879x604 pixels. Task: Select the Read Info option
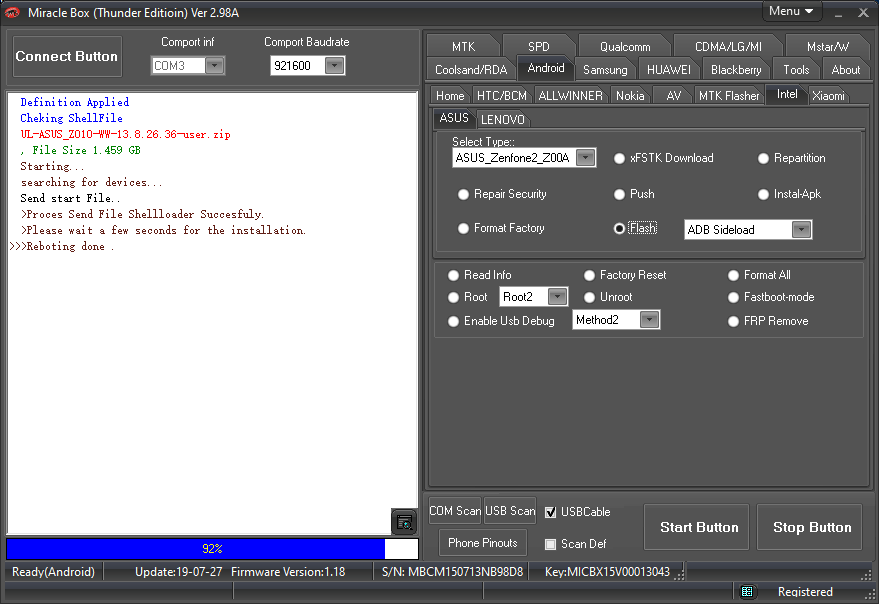coord(454,275)
